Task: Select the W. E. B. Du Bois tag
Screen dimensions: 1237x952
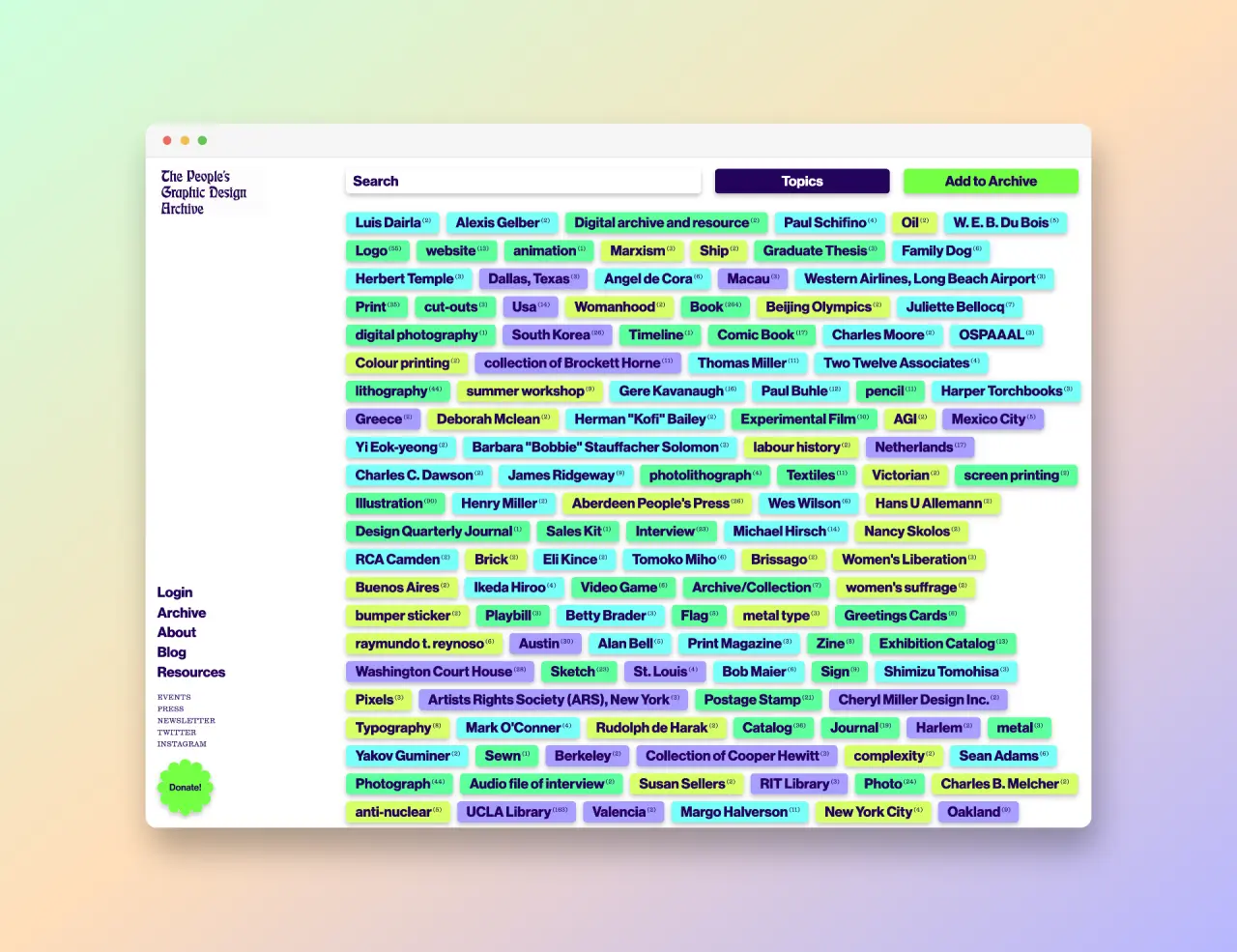Action: [1005, 222]
